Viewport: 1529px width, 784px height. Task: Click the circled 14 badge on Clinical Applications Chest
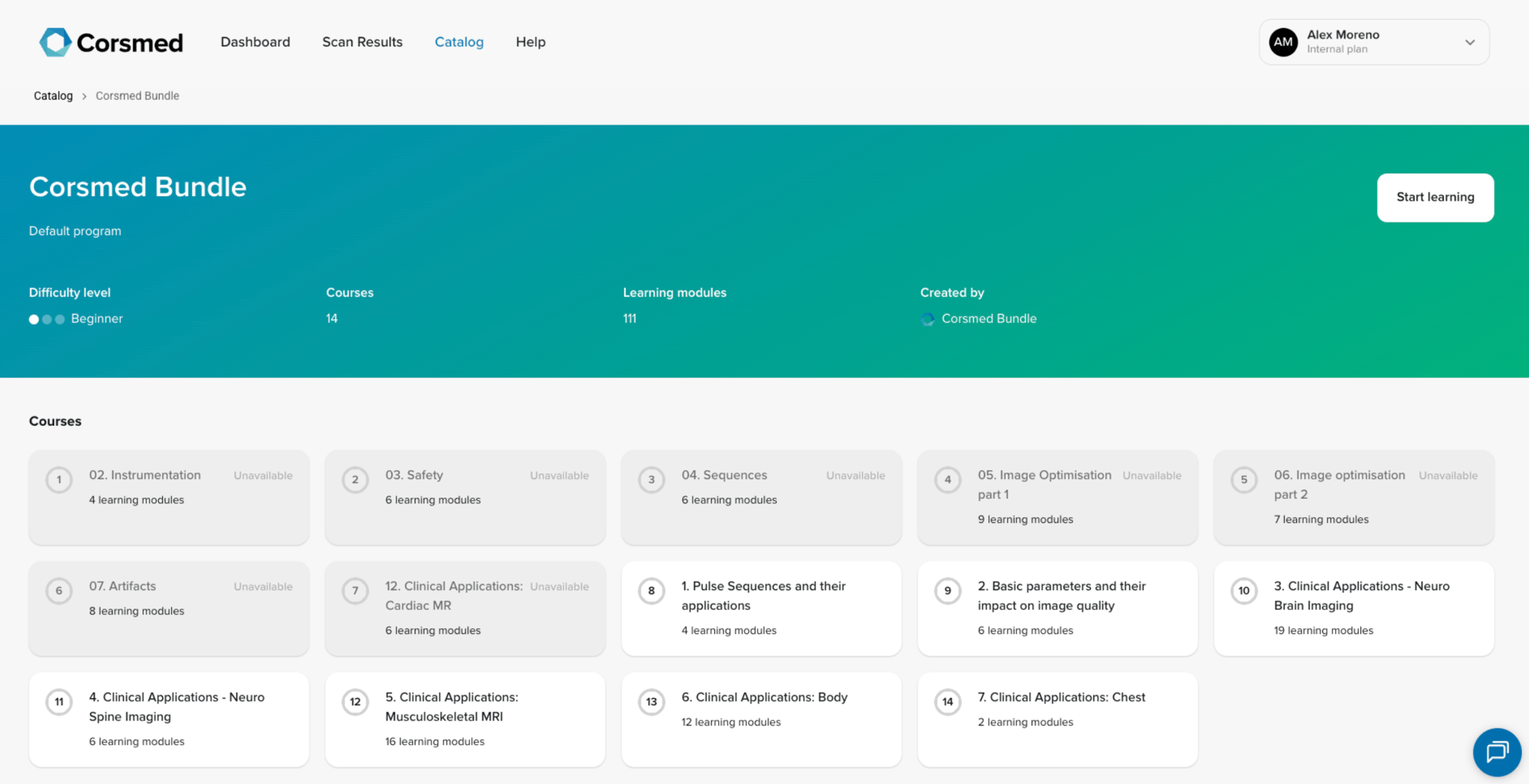pyautogui.click(x=947, y=702)
